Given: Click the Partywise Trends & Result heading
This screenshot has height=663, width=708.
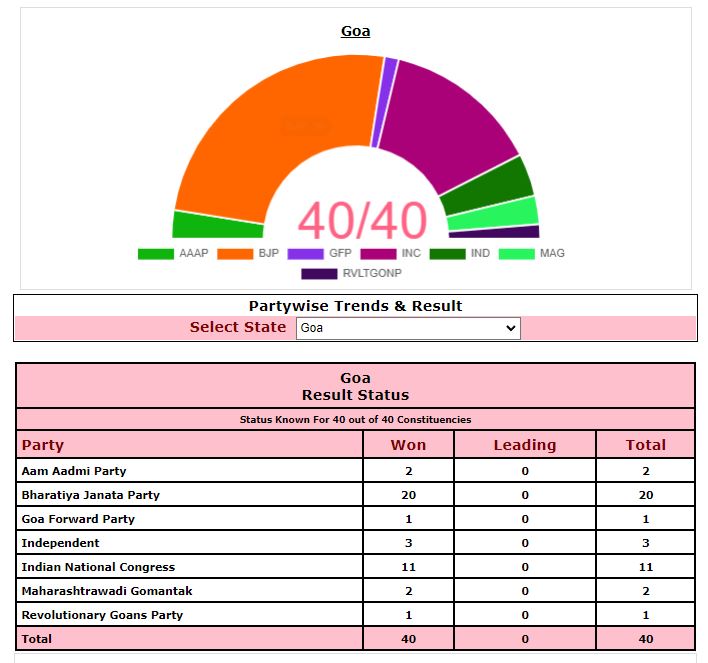Looking at the screenshot, I should coord(355,306).
